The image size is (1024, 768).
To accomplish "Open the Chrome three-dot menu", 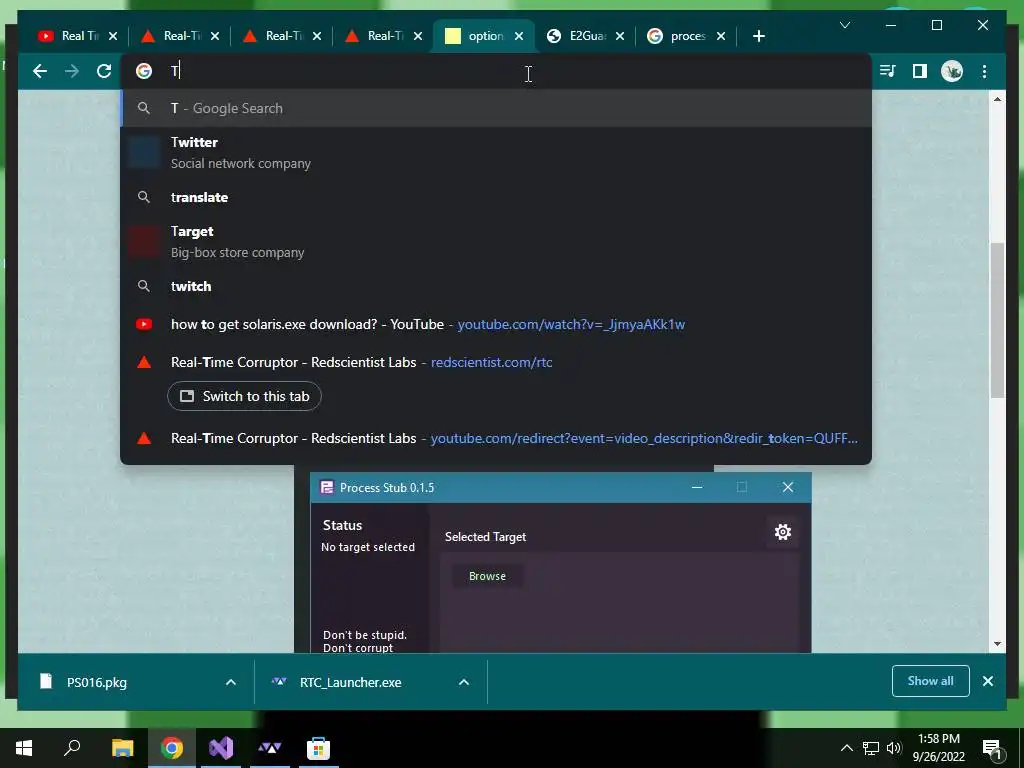I will coord(984,71).
